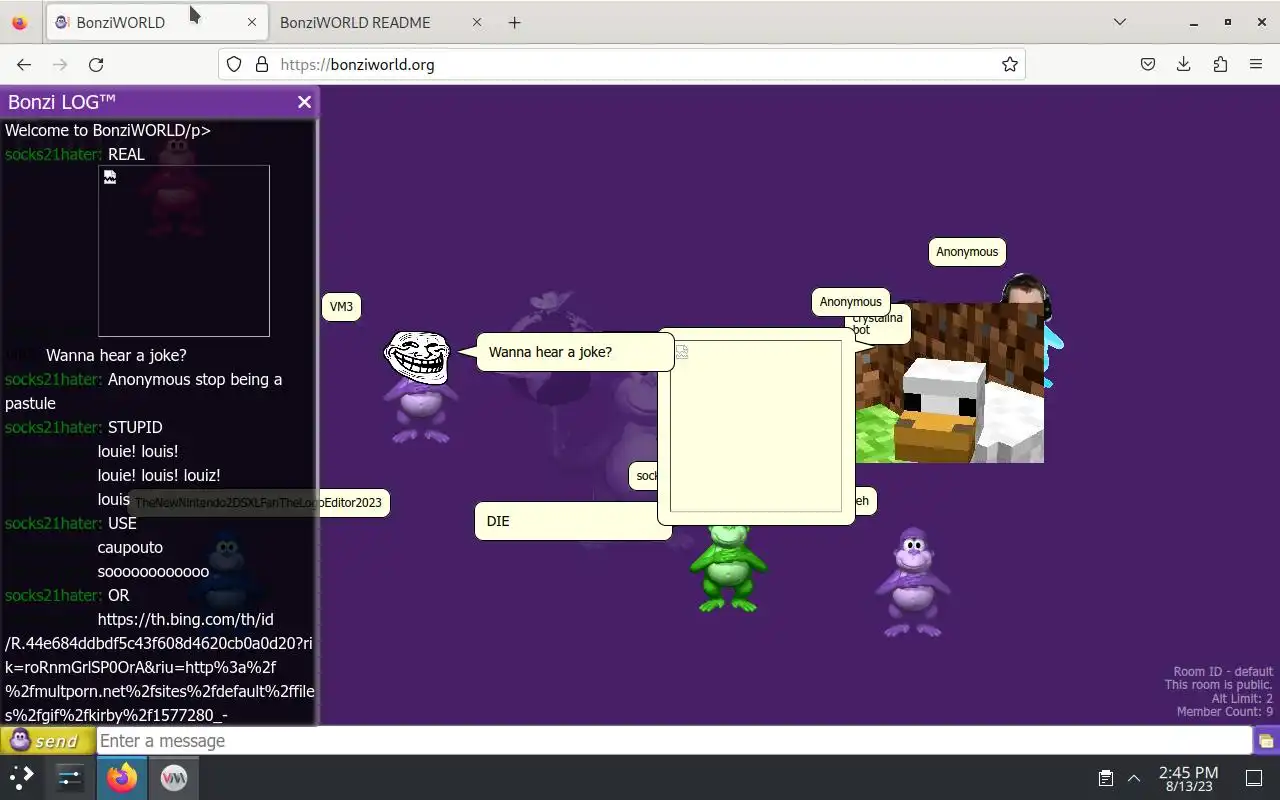Open the Downloads panel
Image resolution: width=1280 pixels, height=800 pixels.
click(1184, 64)
